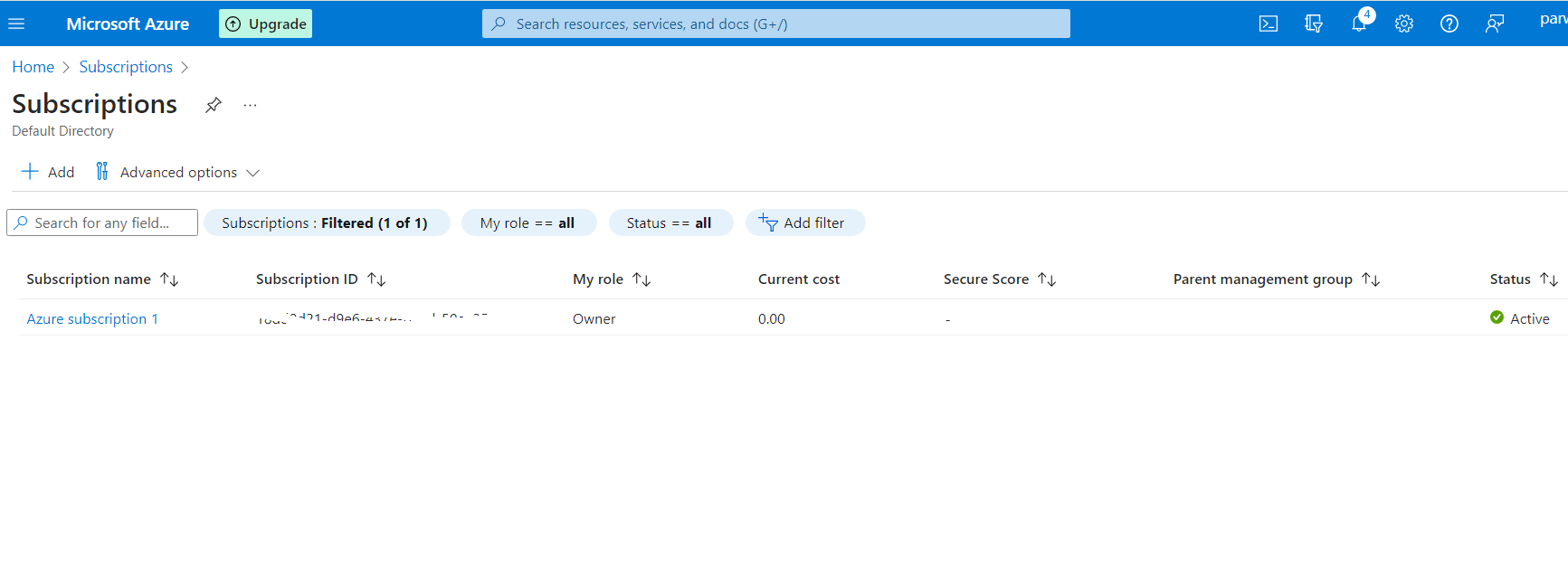
Task: Sort by Parent management group column
Action: pyautogui.click(x=1277, y=279)
